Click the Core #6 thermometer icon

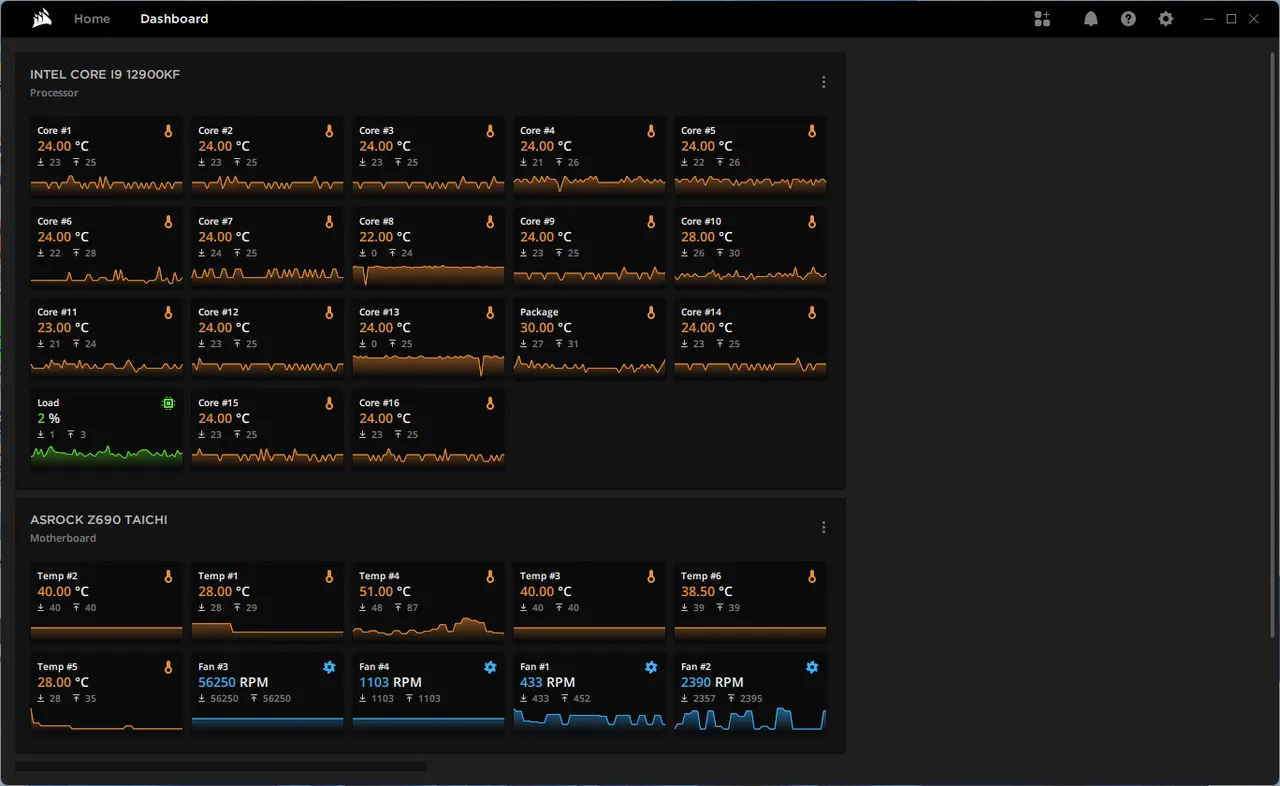tap(168, 222)
